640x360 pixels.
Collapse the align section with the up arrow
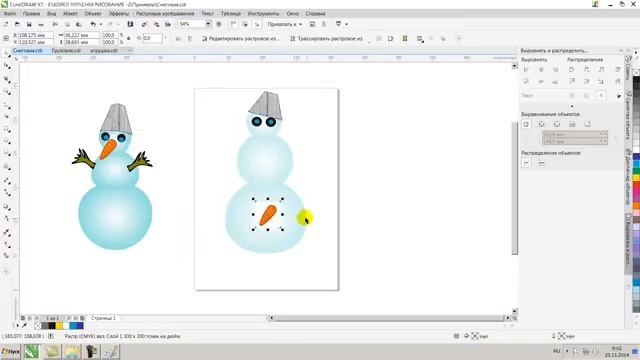[x=572, y=106]
